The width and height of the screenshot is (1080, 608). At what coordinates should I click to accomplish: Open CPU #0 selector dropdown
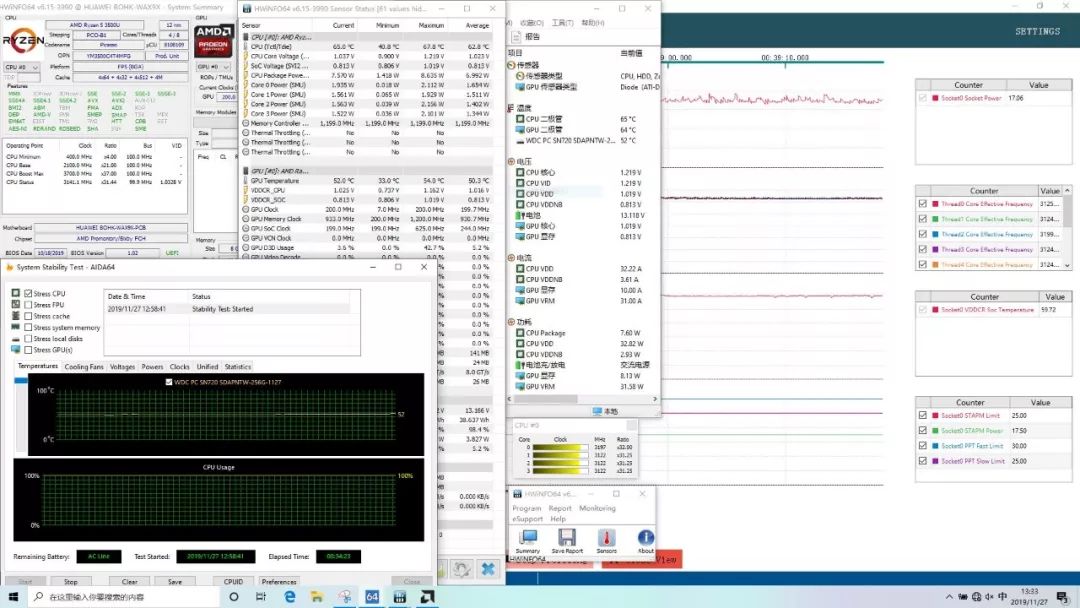(x=21, y=67)
